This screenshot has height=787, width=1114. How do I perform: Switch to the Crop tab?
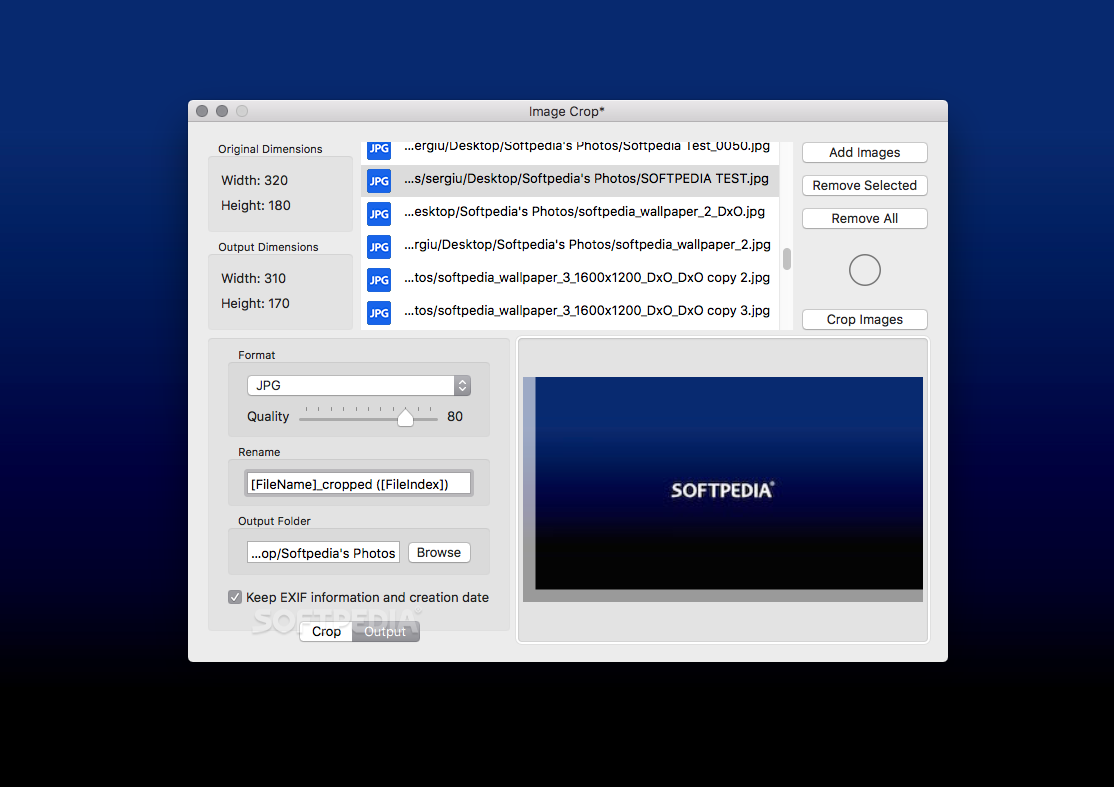click(x=326, y=631)
